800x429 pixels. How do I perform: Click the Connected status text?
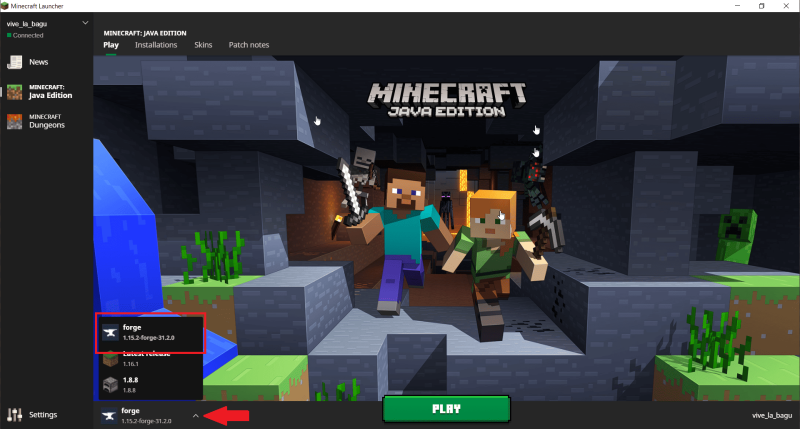28,35
